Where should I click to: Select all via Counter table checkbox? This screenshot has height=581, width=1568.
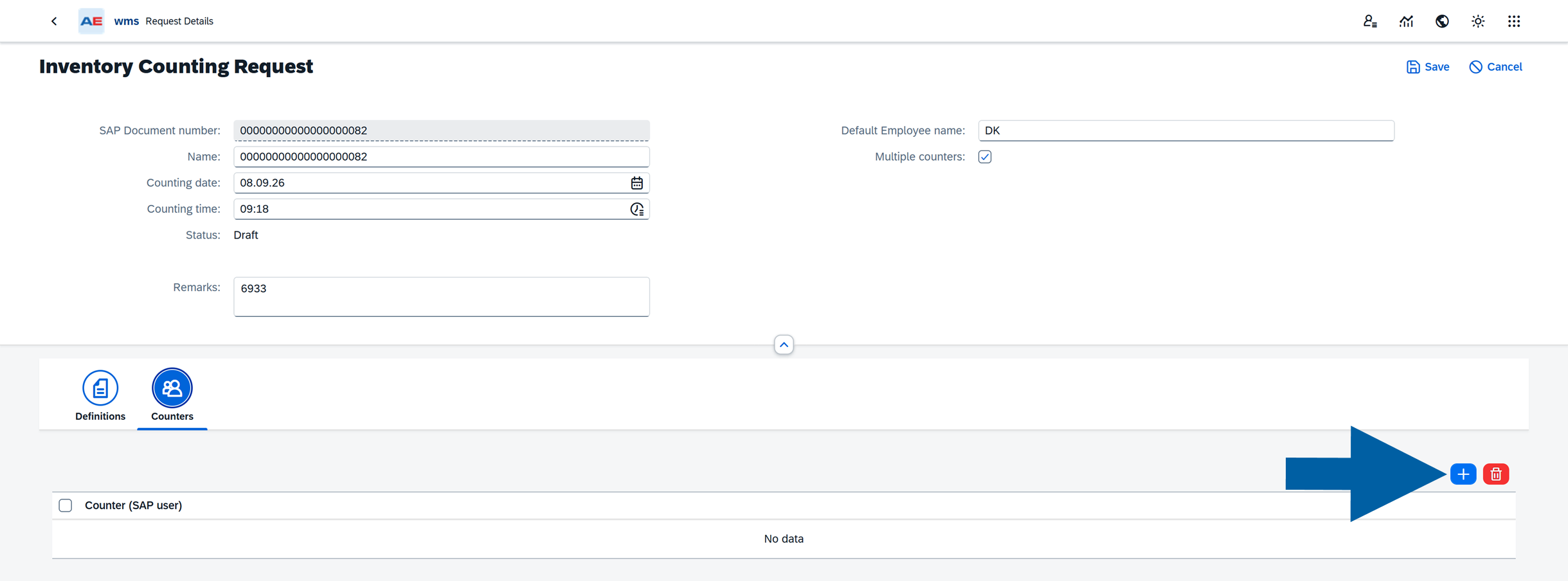[x=66, y=505]
